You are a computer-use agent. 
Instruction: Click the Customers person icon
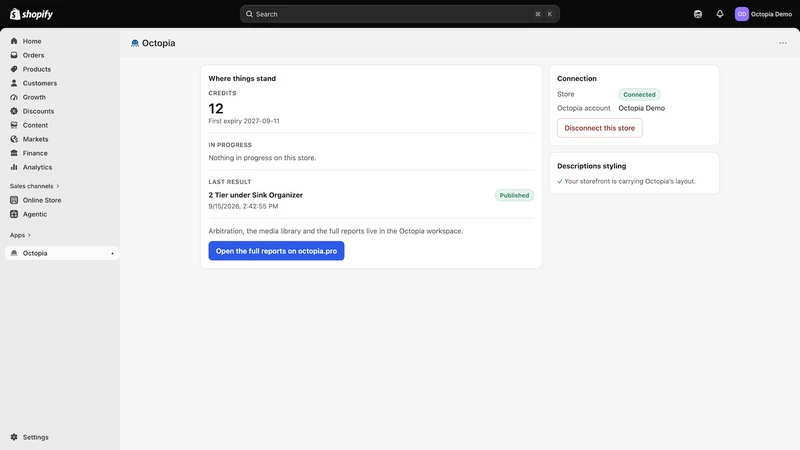14,83
